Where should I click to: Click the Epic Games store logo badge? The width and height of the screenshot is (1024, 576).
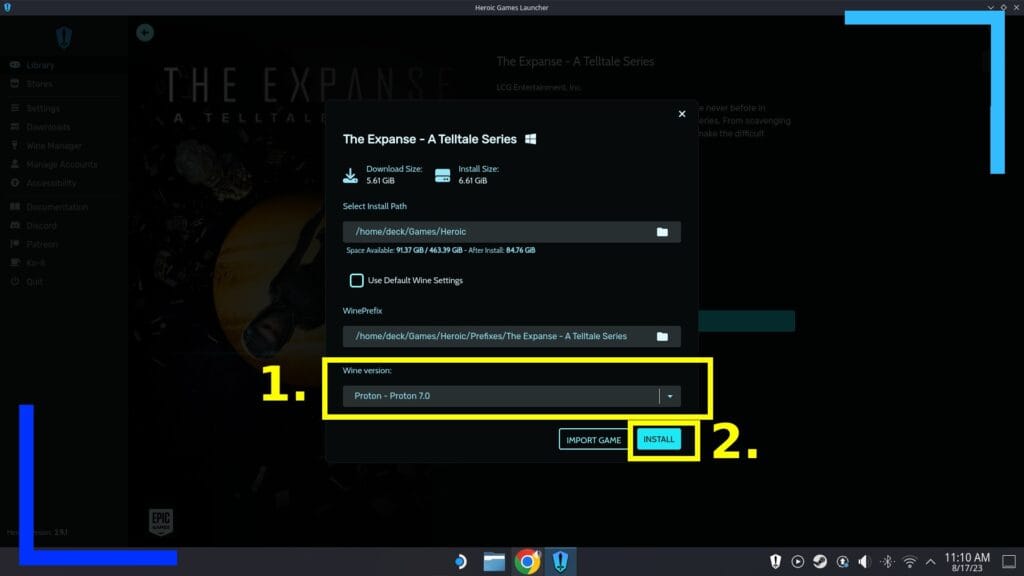pyautogui.click(x=161, y=522)
